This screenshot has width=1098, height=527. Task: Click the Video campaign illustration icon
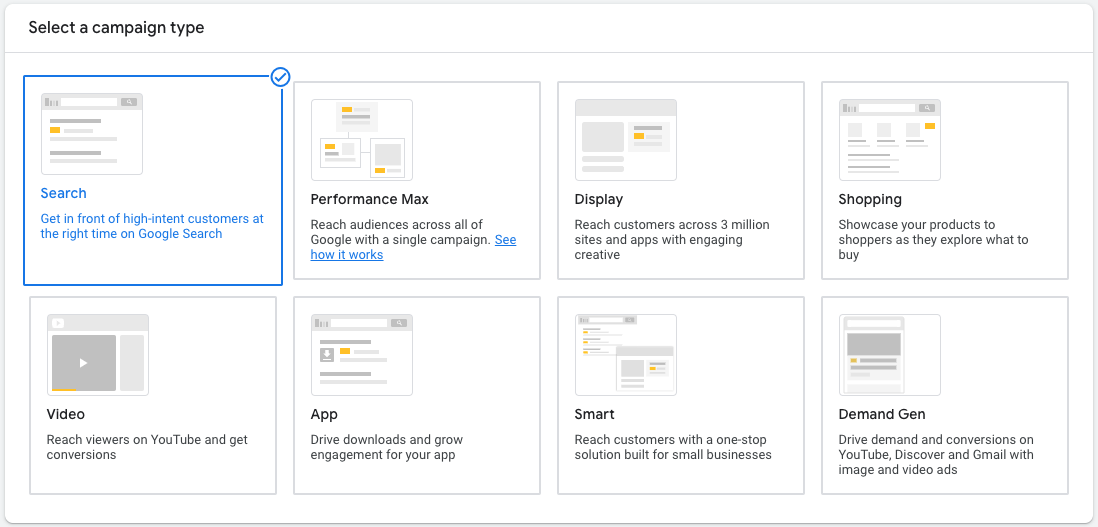[98, 355]
